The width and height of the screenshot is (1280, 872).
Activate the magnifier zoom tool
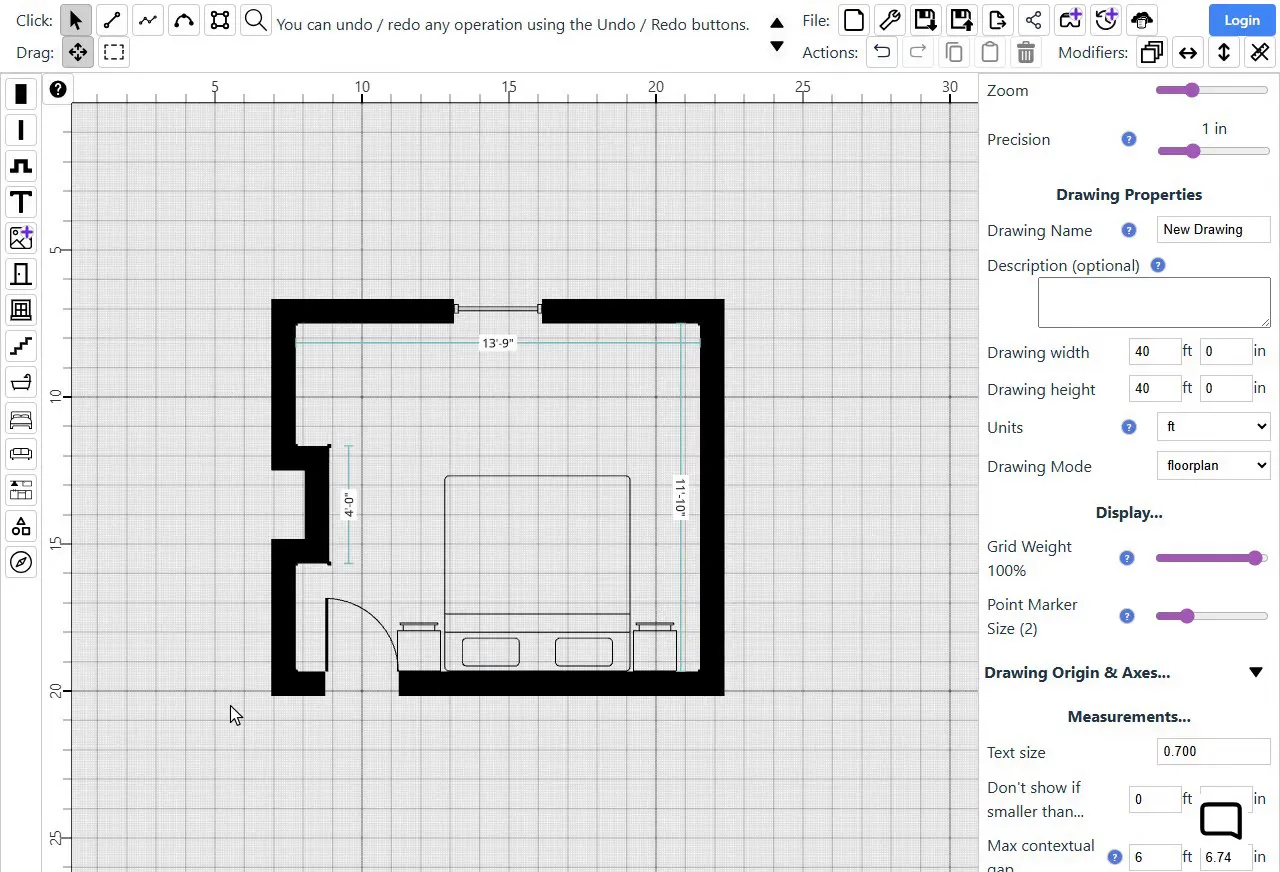(x=256, y=20)
